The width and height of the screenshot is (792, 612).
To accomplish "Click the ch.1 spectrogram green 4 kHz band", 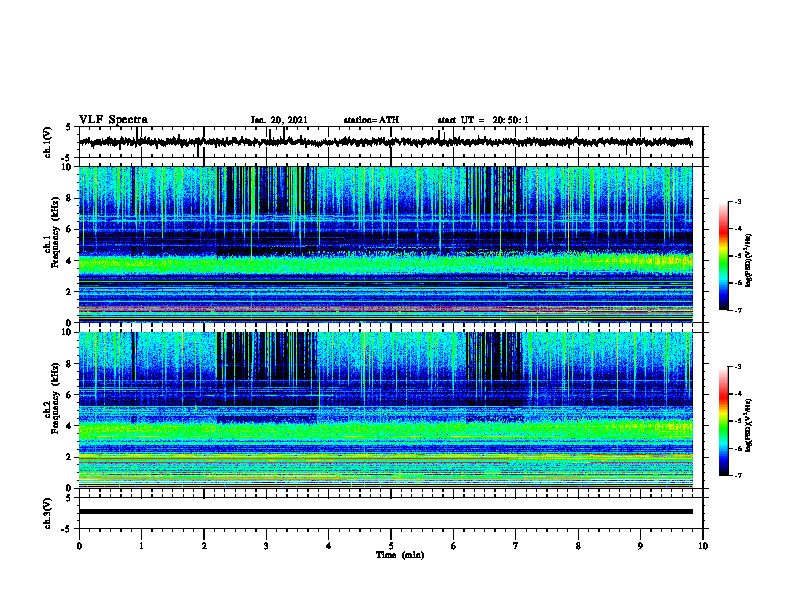I will (385, 264).
